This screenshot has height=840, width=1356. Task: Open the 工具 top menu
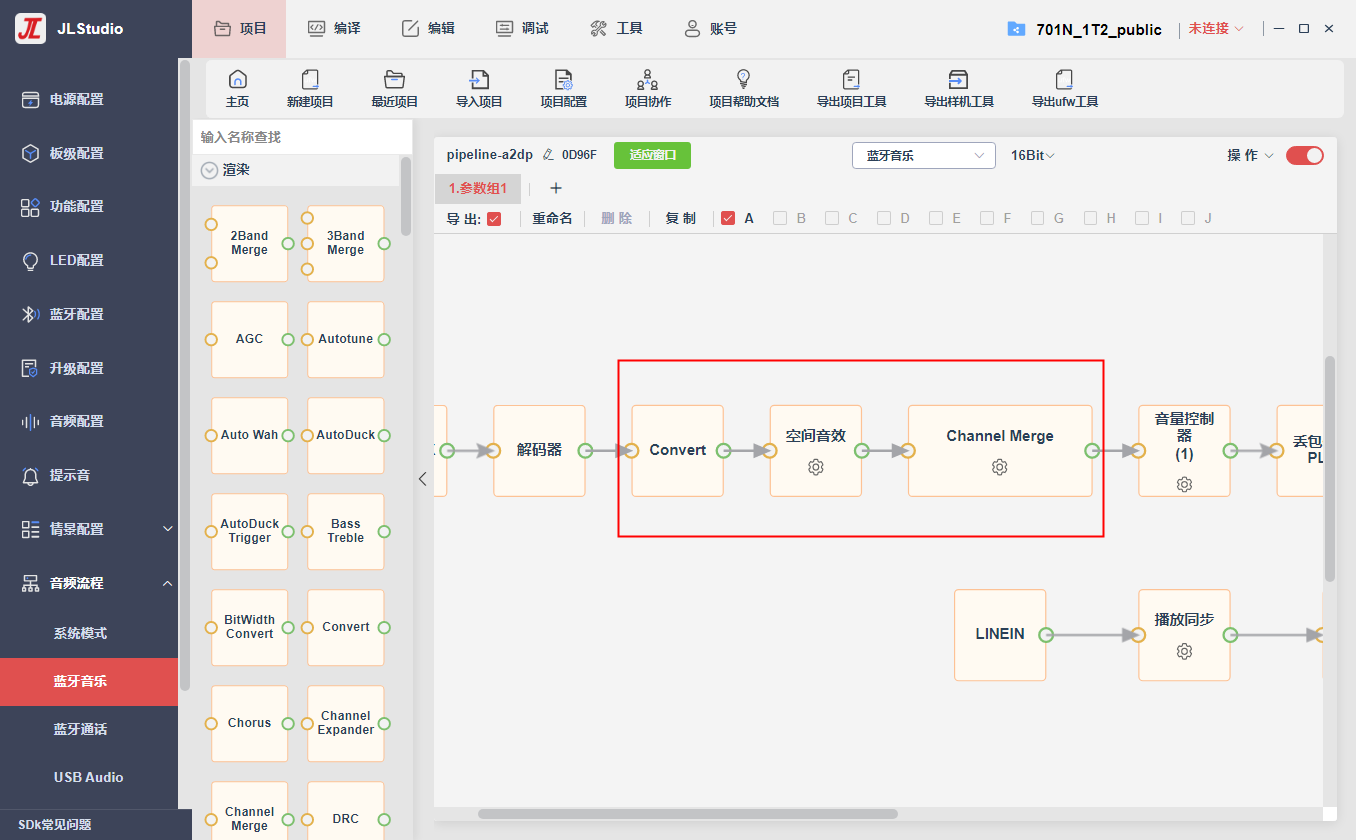pos(616,28)
